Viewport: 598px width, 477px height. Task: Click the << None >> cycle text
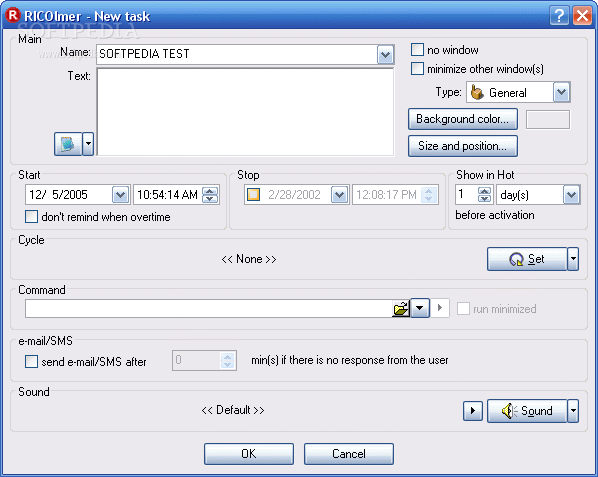pos(249,259)
